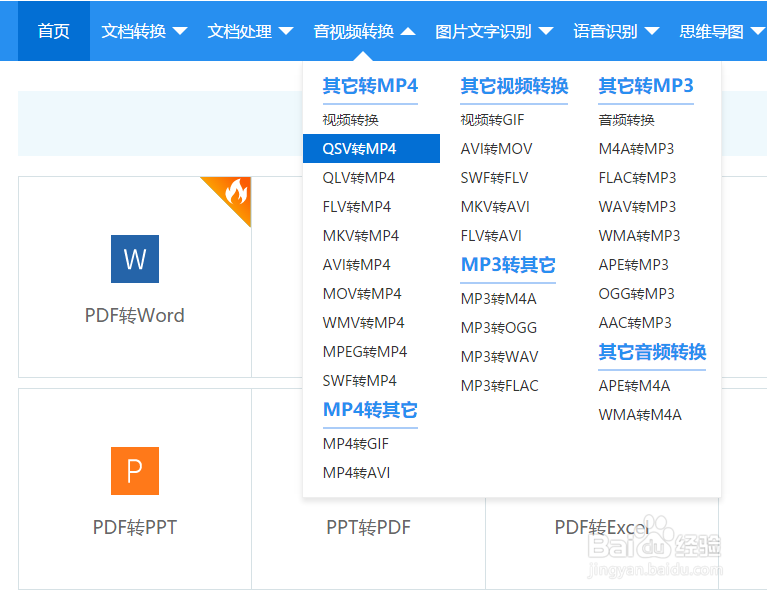
Task: Select the MP3转其它 category heading
Action: (x=508, y=265)
